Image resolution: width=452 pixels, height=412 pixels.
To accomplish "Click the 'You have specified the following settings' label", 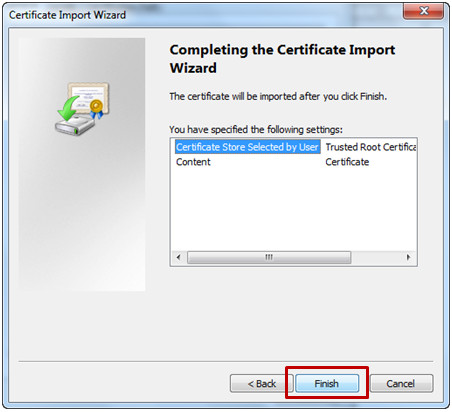I will pyautogui.click(x=256, y=129).
